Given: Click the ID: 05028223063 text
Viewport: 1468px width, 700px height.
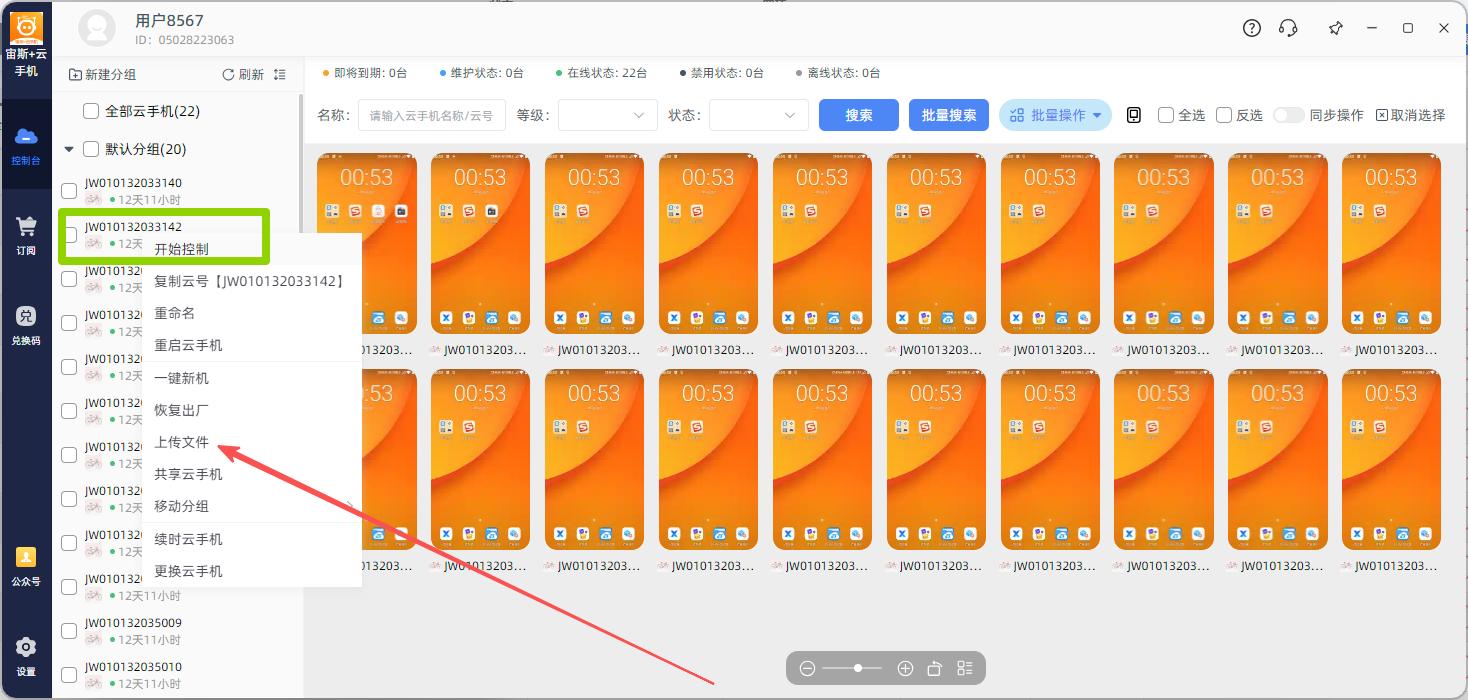Looking at the screenshot, I should pyautogui.click(x=184, y=40).
